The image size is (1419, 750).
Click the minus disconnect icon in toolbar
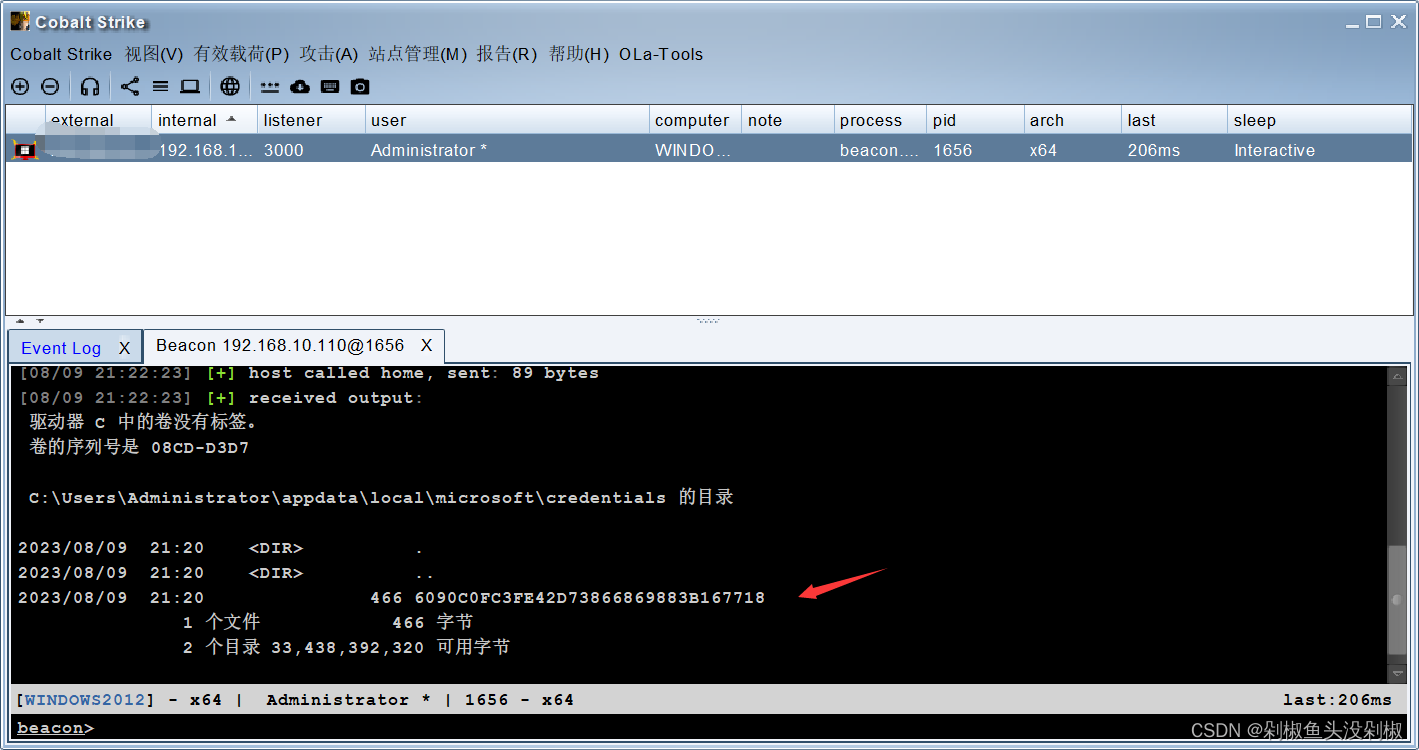pyautogui.click(x=50, y=87)
